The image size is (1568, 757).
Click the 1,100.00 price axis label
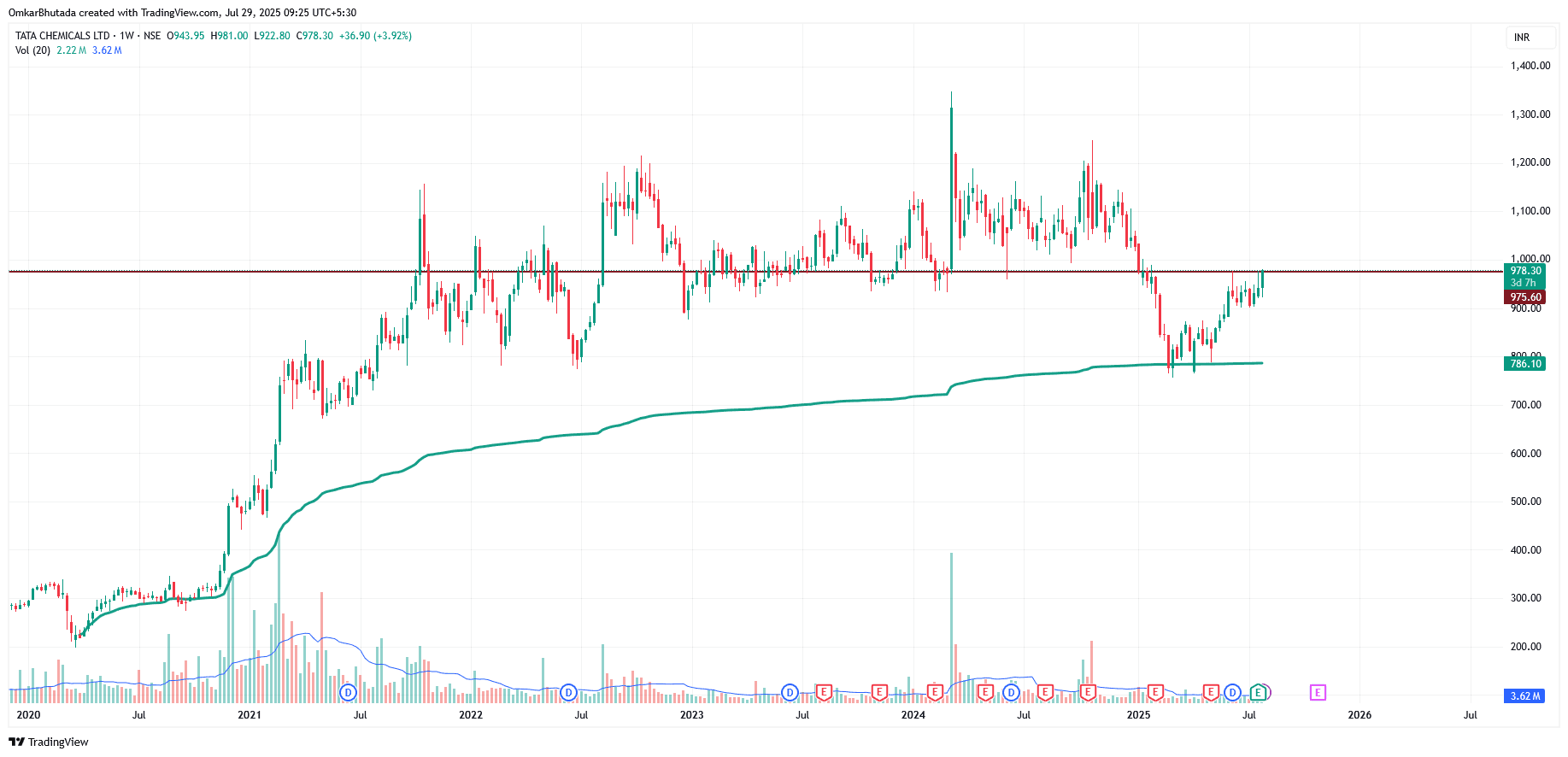coord(1530,211)
